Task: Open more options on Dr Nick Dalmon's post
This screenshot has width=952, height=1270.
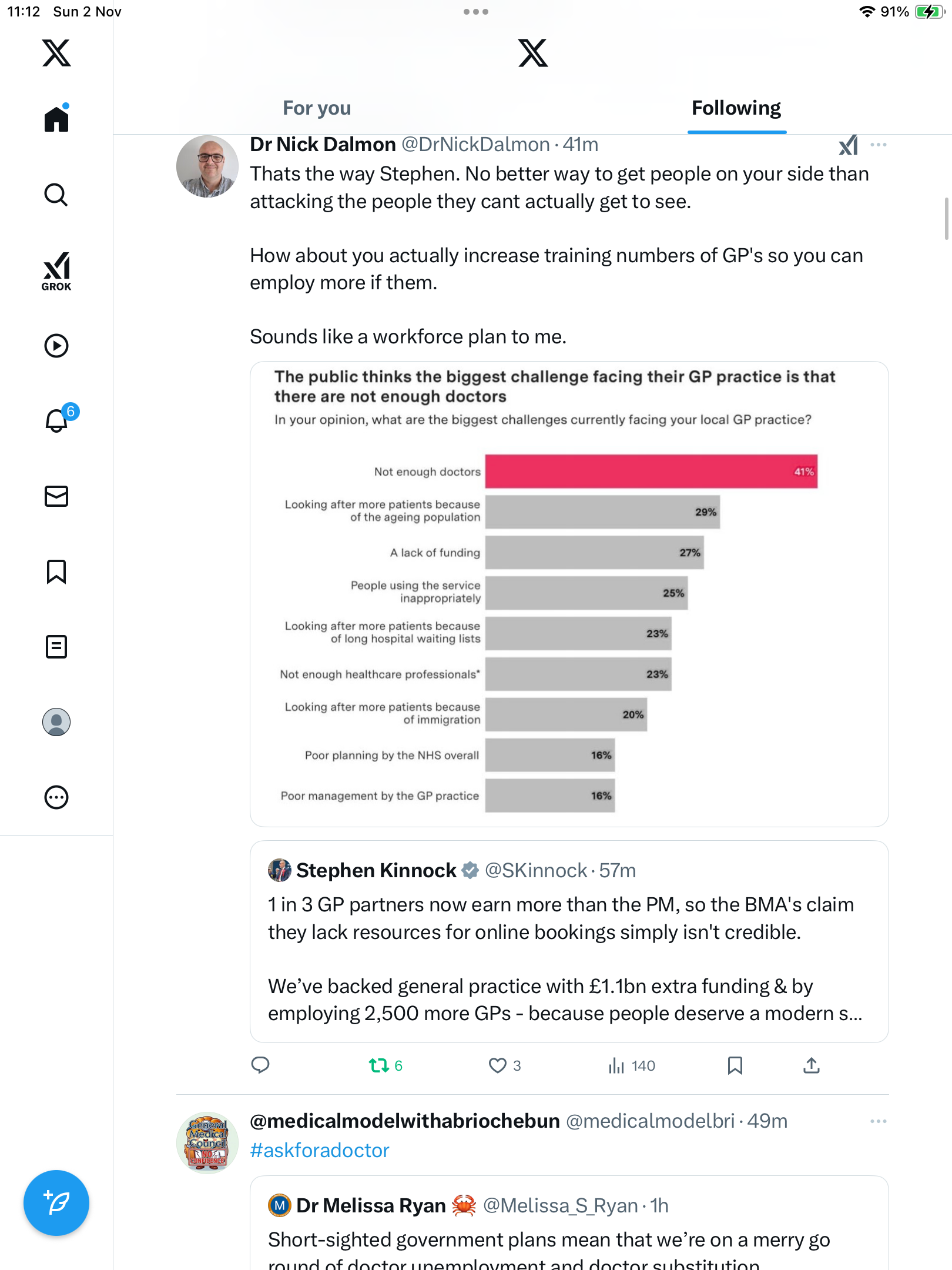Action: (878, 145)
